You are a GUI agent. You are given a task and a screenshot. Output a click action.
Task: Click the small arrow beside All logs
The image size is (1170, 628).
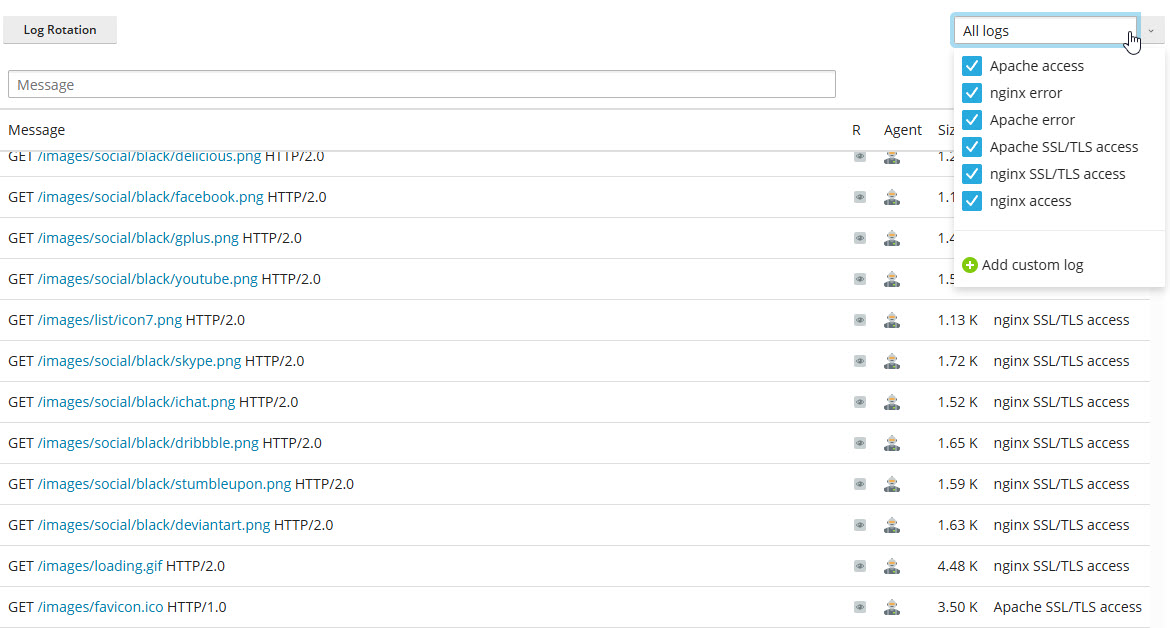[1151, 31]
